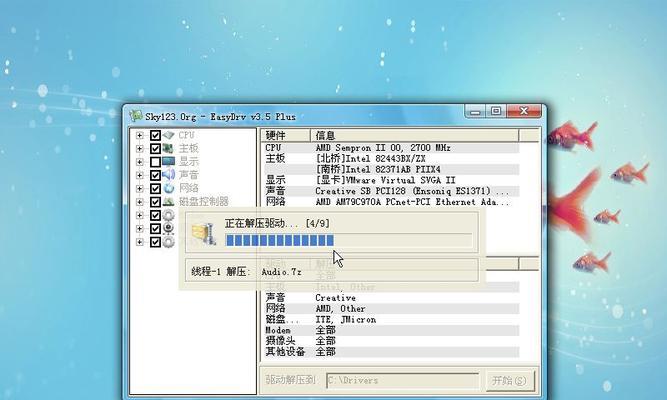
Task: Click the motherboard icon beside 主板
Action: pos(168,149)
